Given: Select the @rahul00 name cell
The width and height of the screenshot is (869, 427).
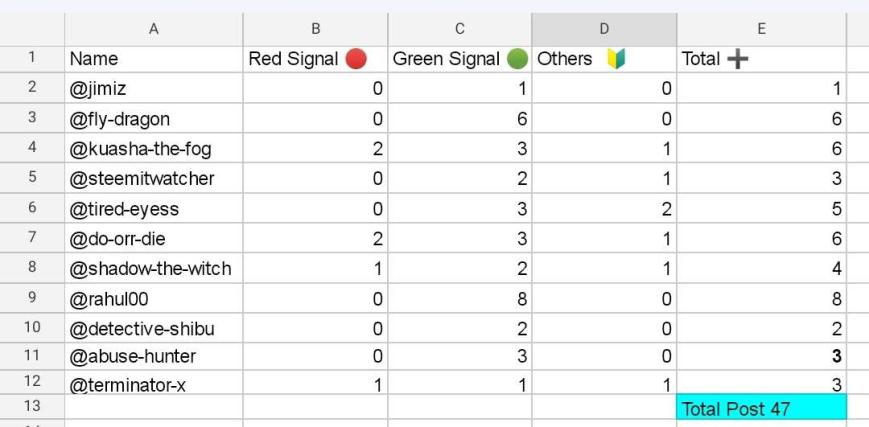Looking at the screenshot, I should coord(154,298).
